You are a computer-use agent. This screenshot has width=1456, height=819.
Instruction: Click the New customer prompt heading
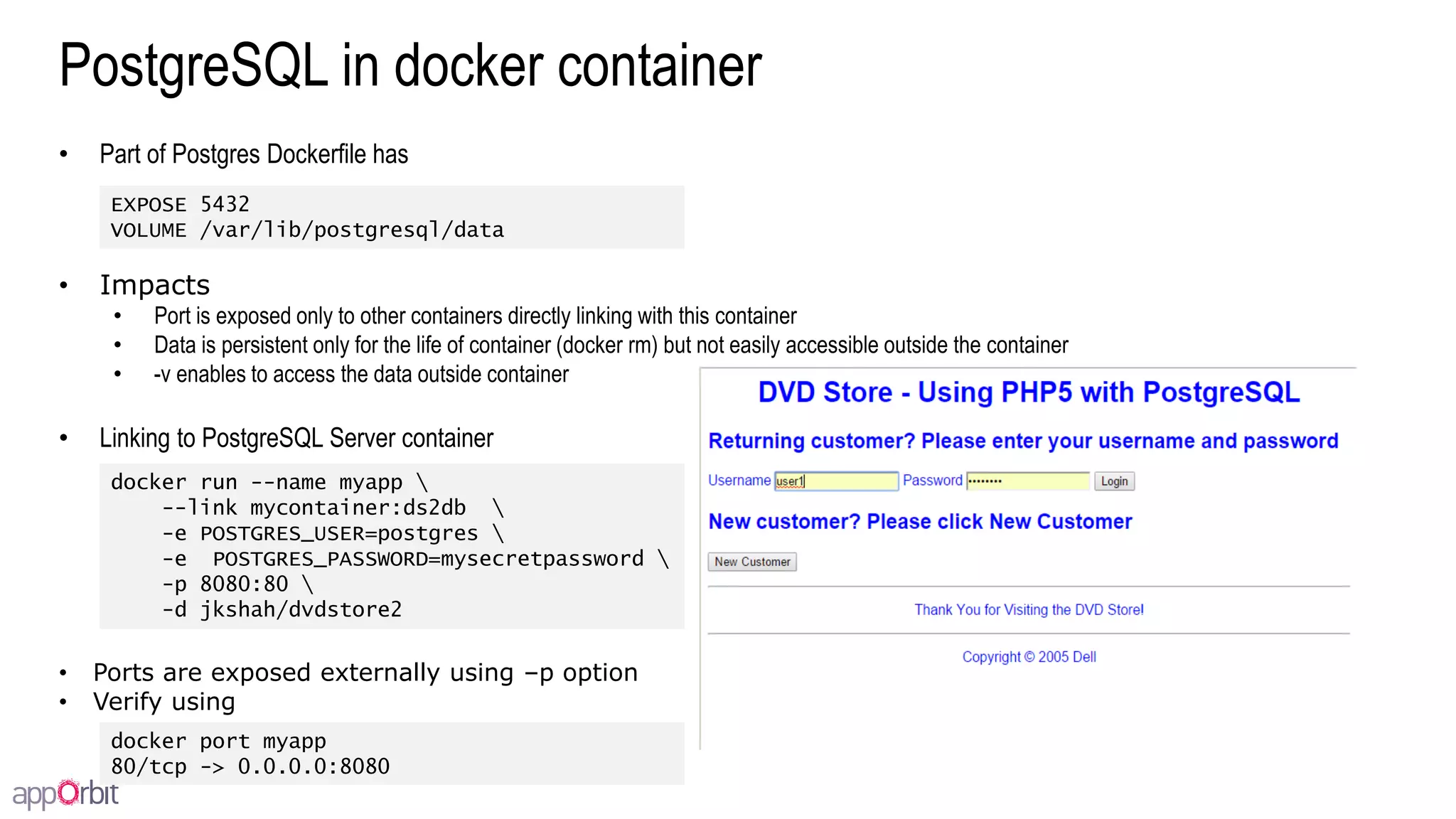tap(920, 522)
